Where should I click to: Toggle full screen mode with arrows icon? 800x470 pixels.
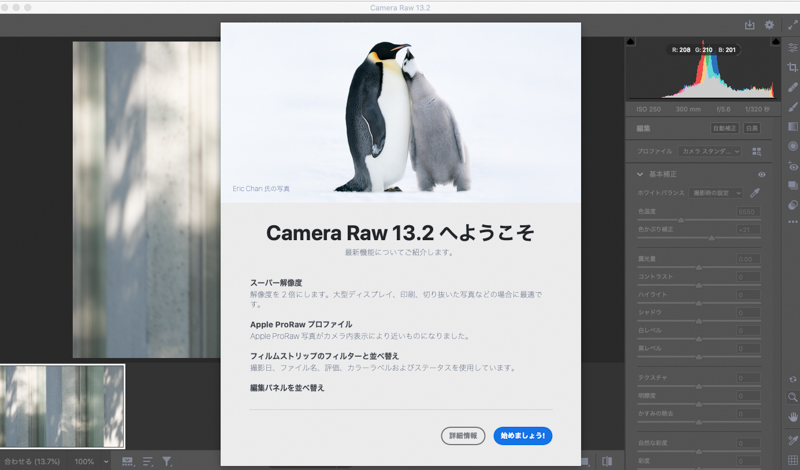(792, 25)
